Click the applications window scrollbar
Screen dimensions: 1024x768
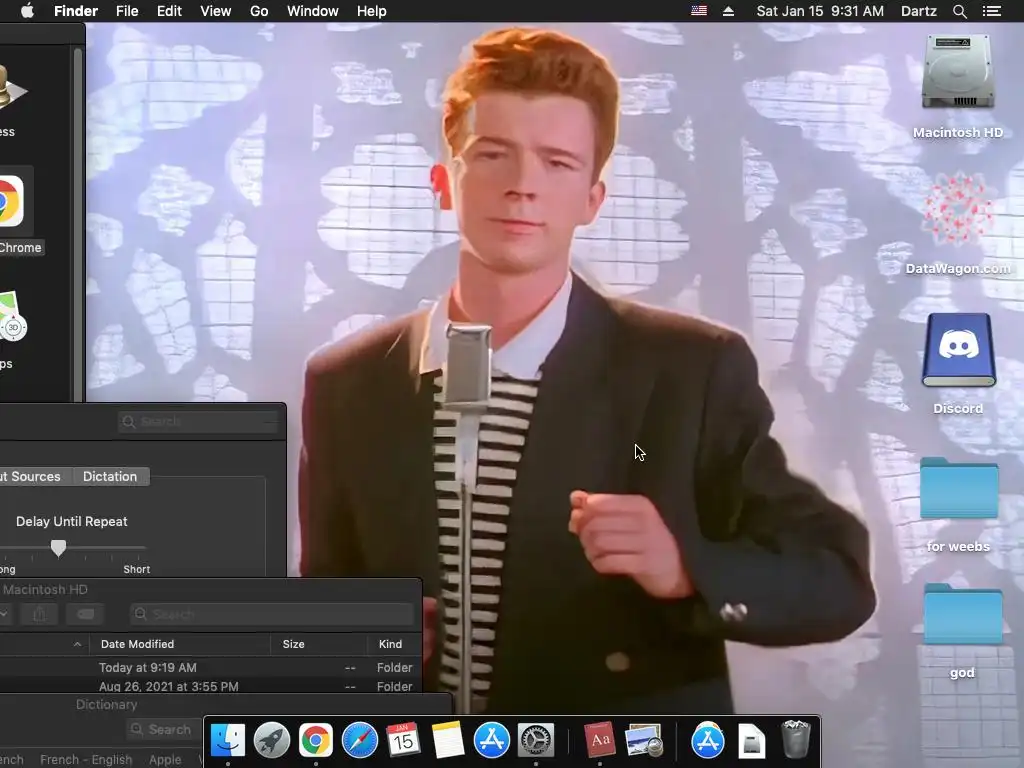point(78,225)
